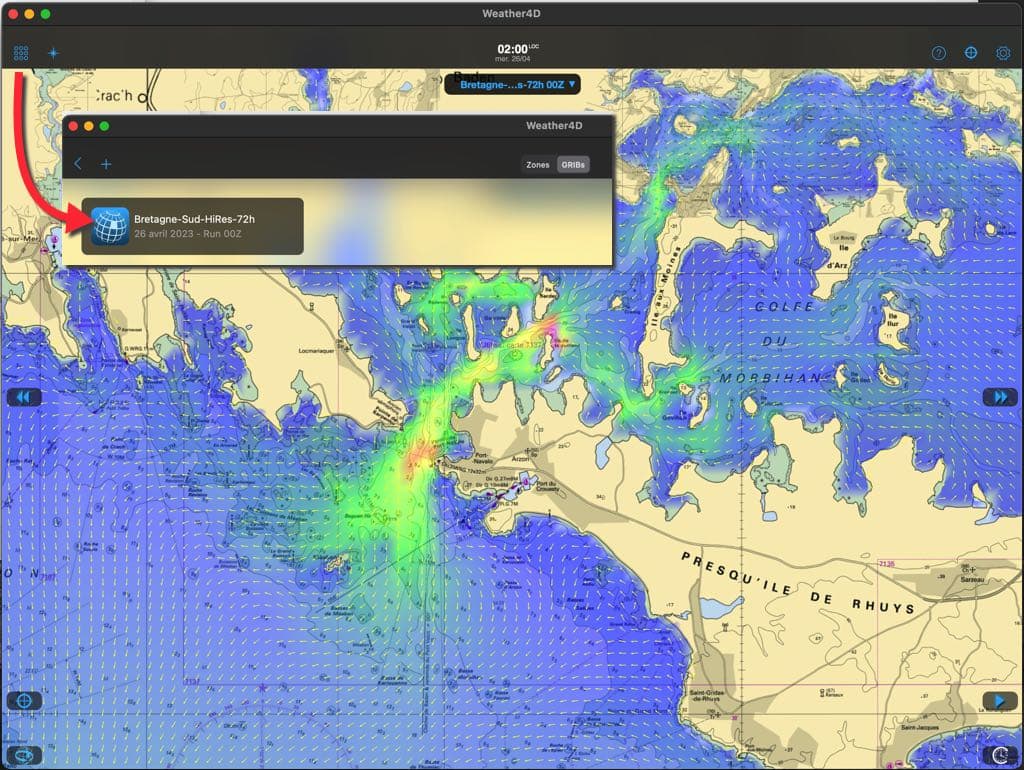Open the settings gear icon
This screenshot has width=1024, height=770.
(1003, 53)
